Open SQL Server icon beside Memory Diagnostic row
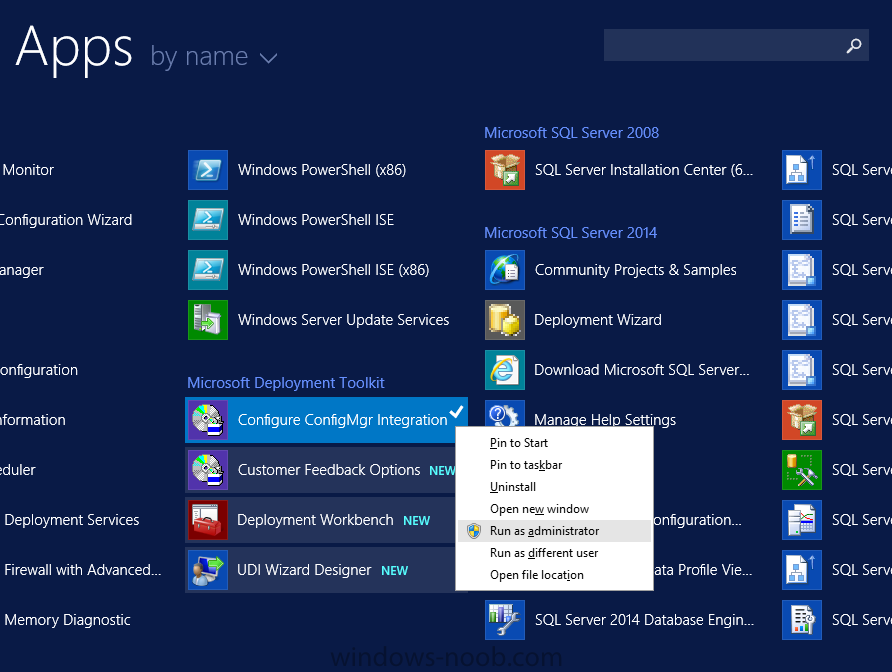892x672 pixels. [802, 620]
